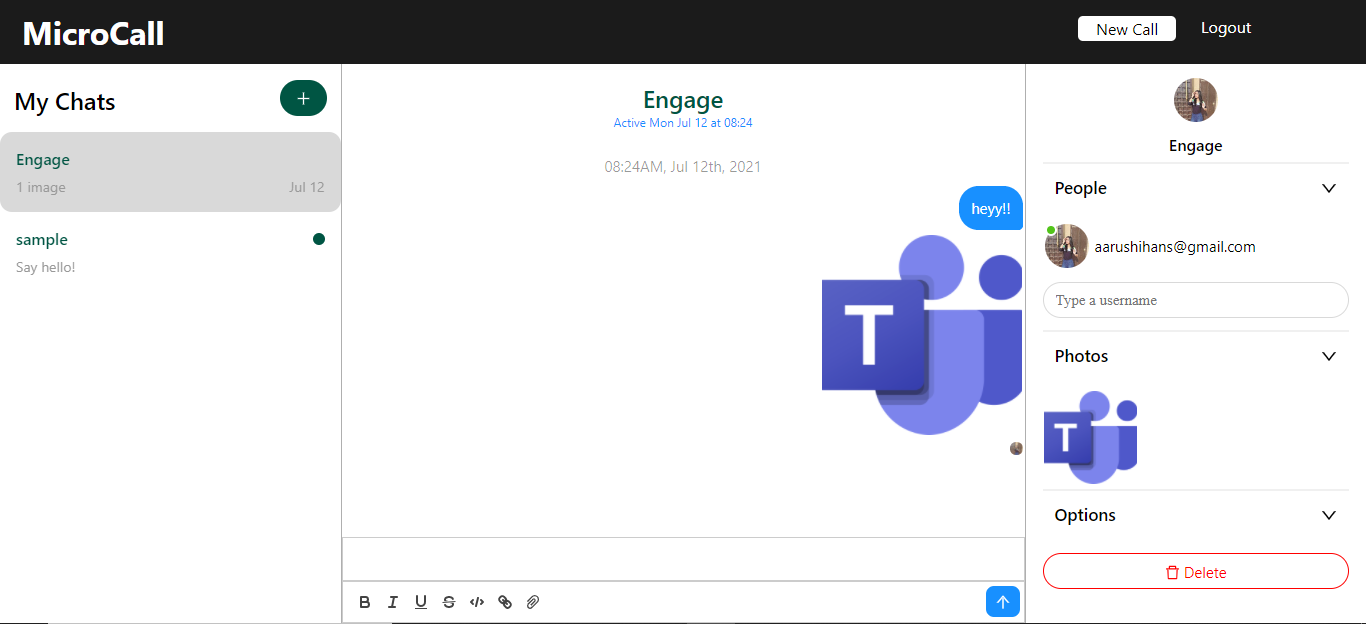This screenshot has width=1366, height=624.
Task: Toggle bold formatting
Action: 365,602
